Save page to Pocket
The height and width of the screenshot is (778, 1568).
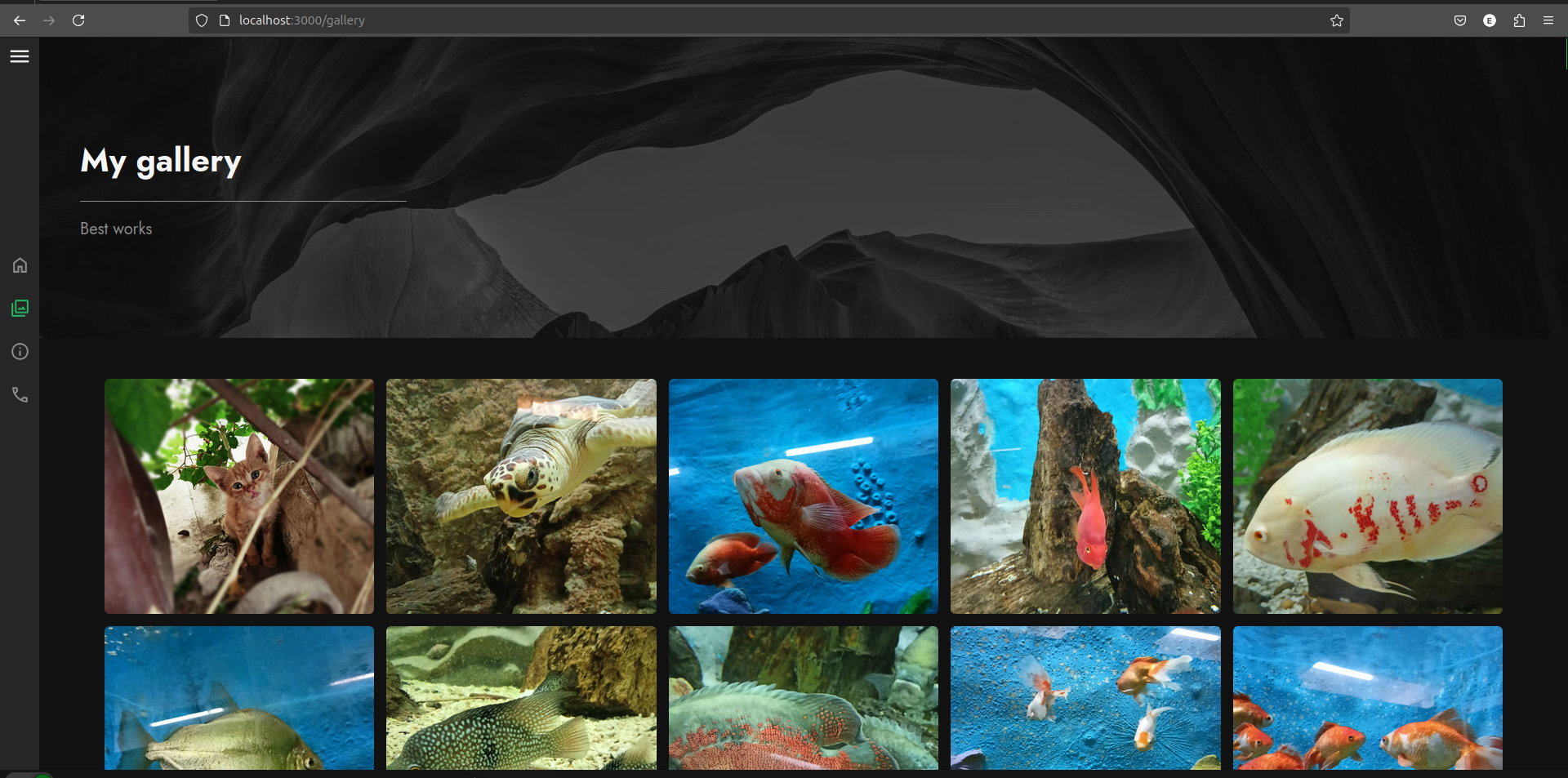1459,20
